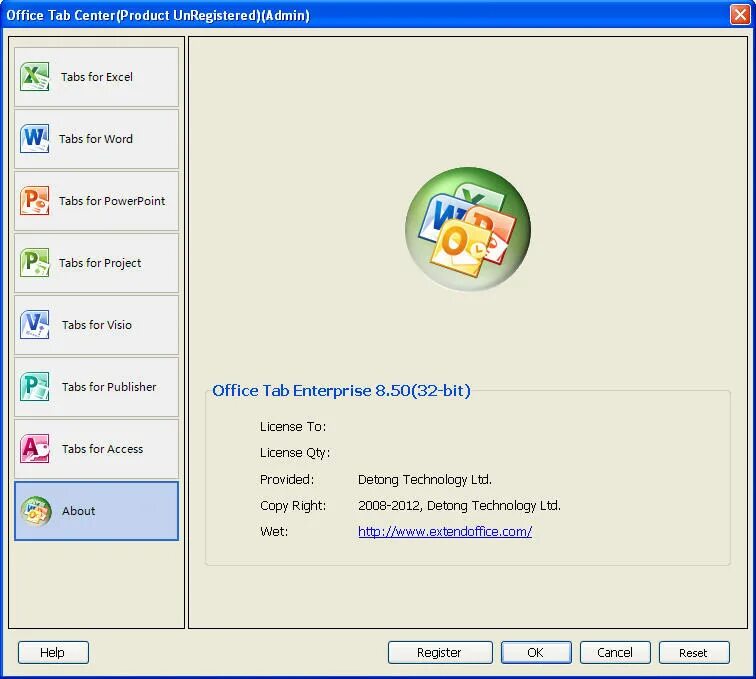
Task: Click the PowerPoint icon in the sidebar
Action: [34, 200]
